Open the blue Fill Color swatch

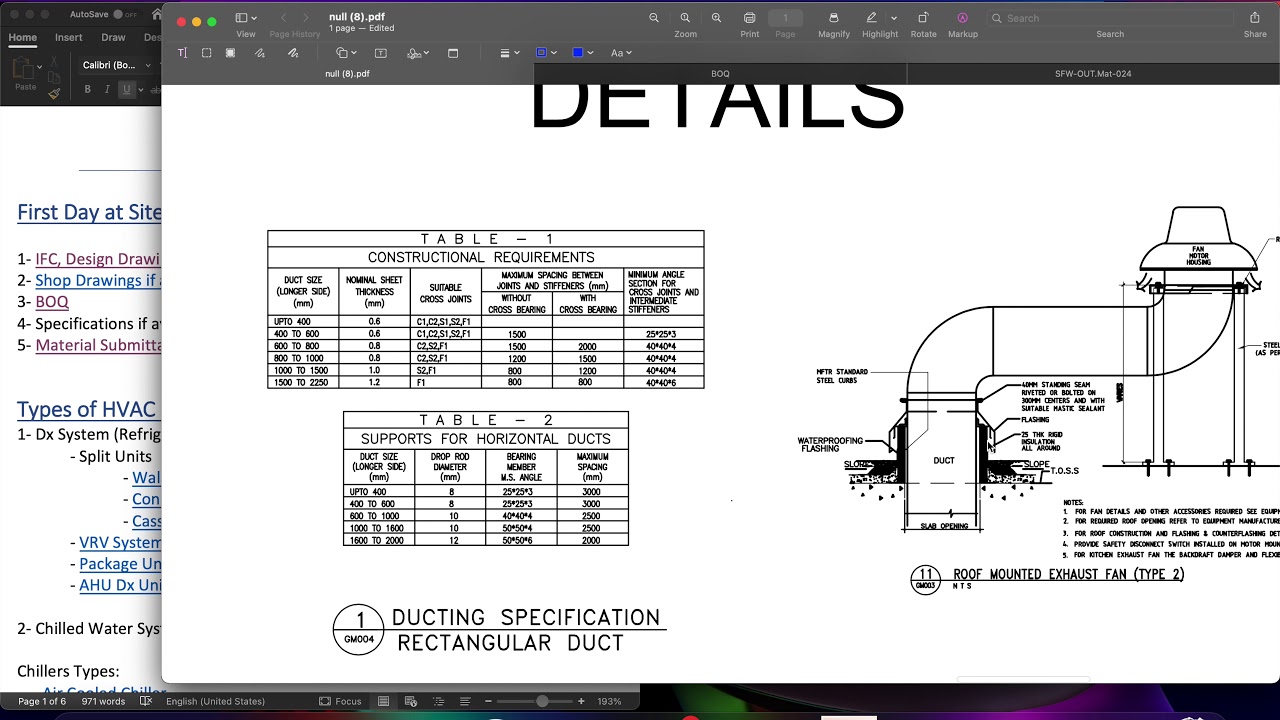tap(582, 53)
